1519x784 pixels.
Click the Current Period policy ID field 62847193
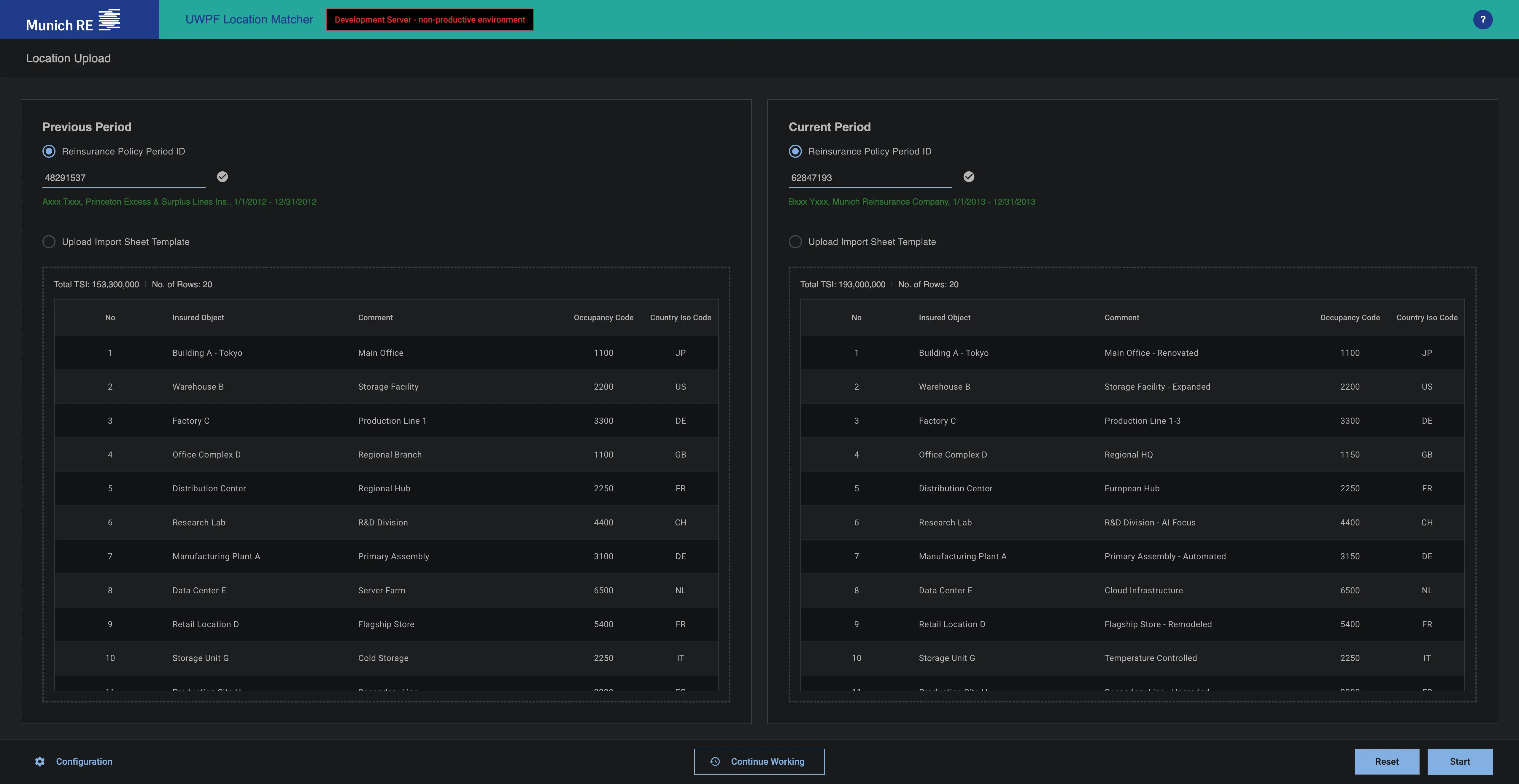tap(870, 177)
